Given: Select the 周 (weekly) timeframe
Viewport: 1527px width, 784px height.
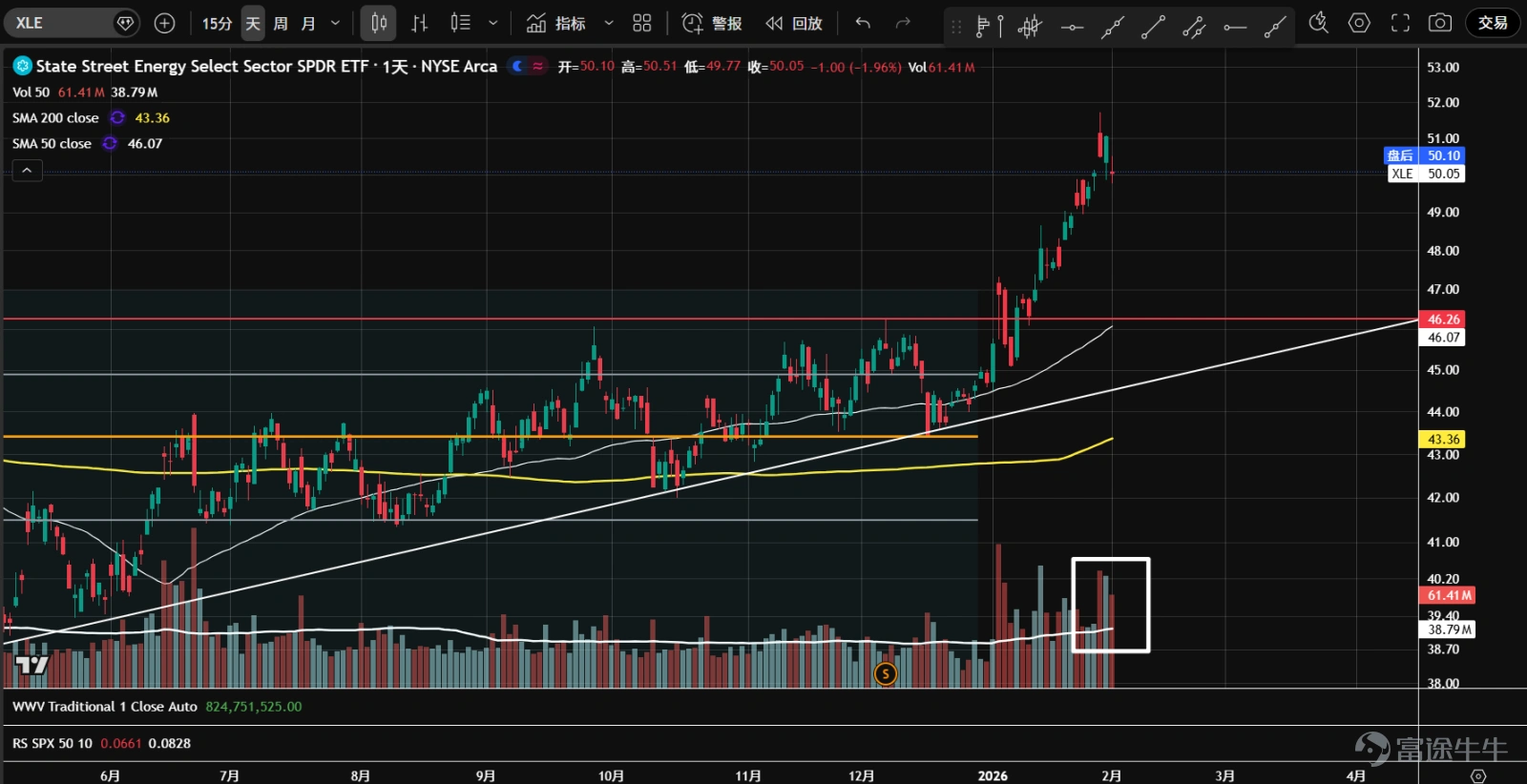Looking at the screenshot, I should click(281, 23).
